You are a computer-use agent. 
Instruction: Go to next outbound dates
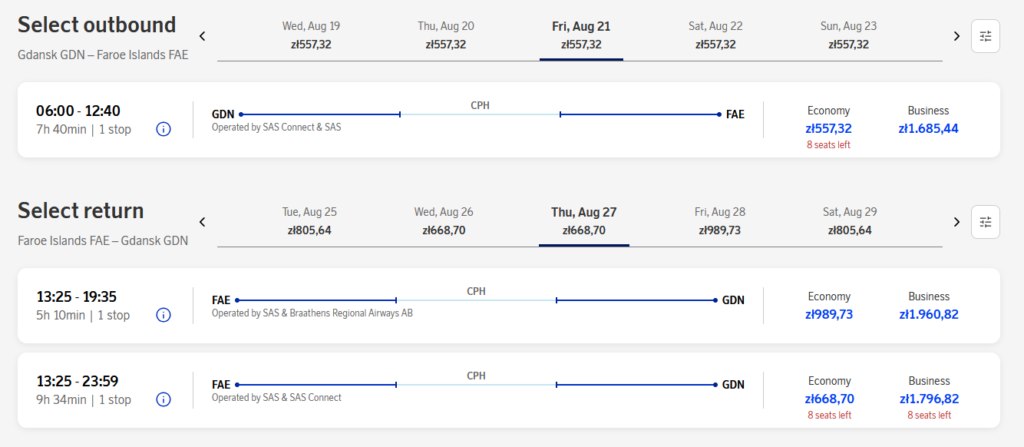pos(956,36)
